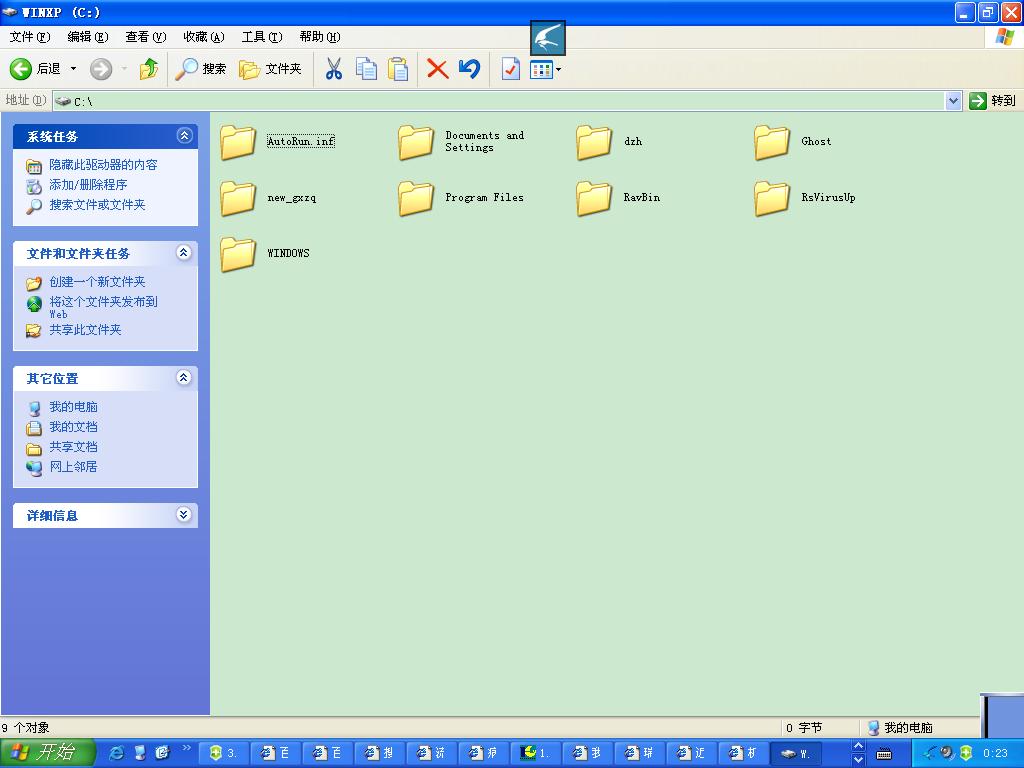Click the Copy toolbar icon
1024x768 pixels.
[x=366, y=69]
